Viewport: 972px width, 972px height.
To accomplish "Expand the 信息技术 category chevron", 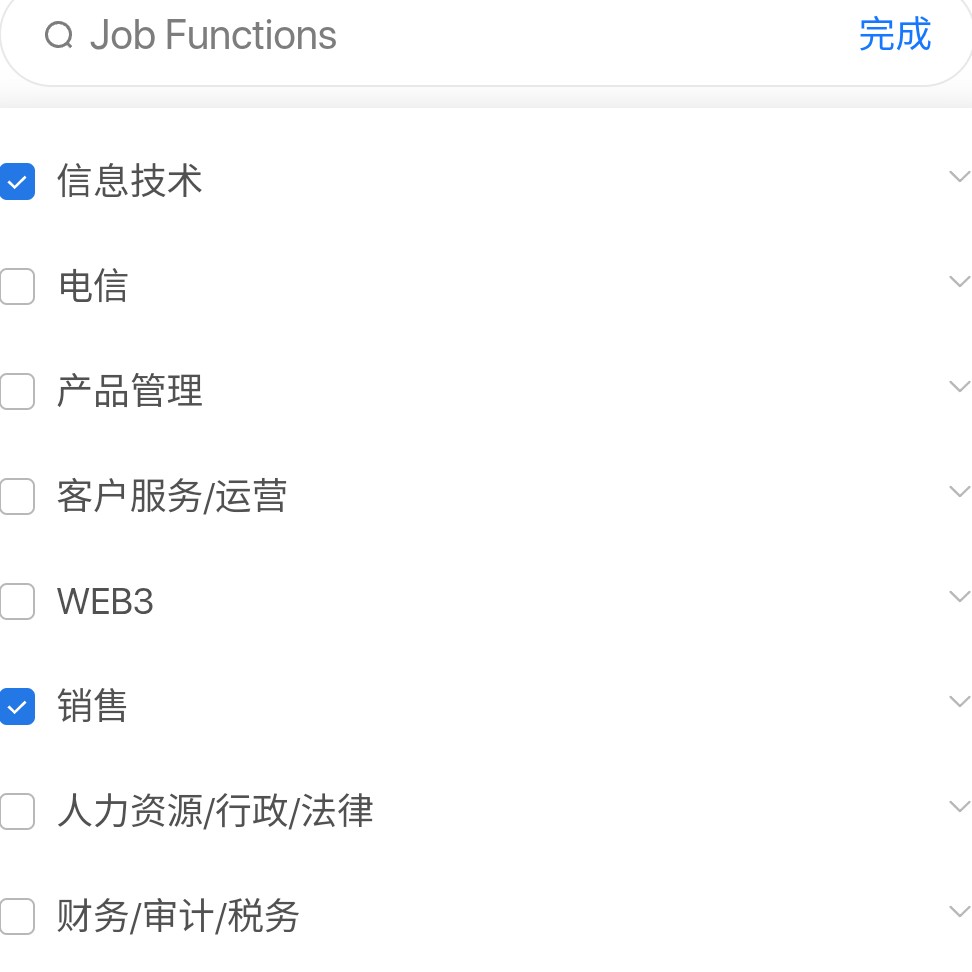I will coord(960,177).
